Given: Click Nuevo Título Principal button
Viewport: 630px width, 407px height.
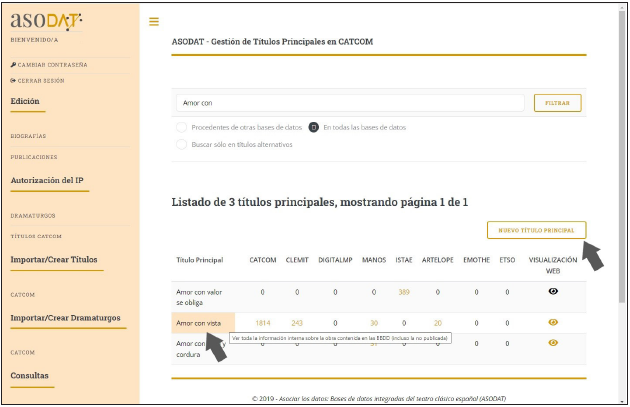Looking at the screenshot, I should coord(535,230).
